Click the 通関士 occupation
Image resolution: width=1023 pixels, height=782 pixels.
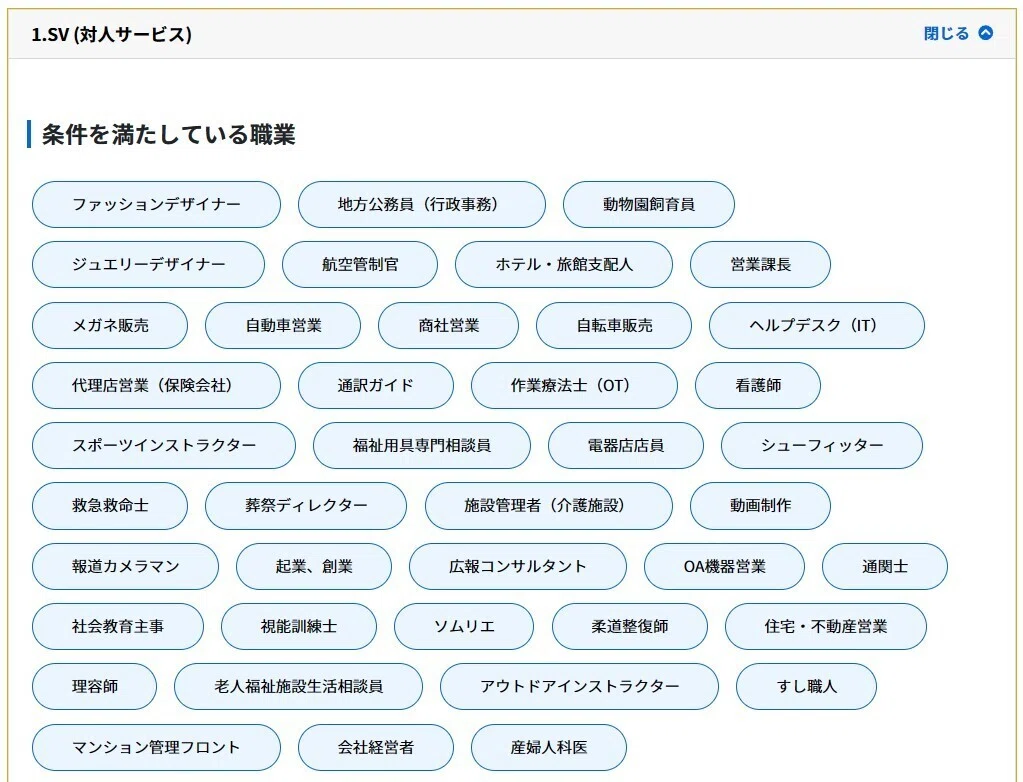pyautogui.click(x=885, y=566)
